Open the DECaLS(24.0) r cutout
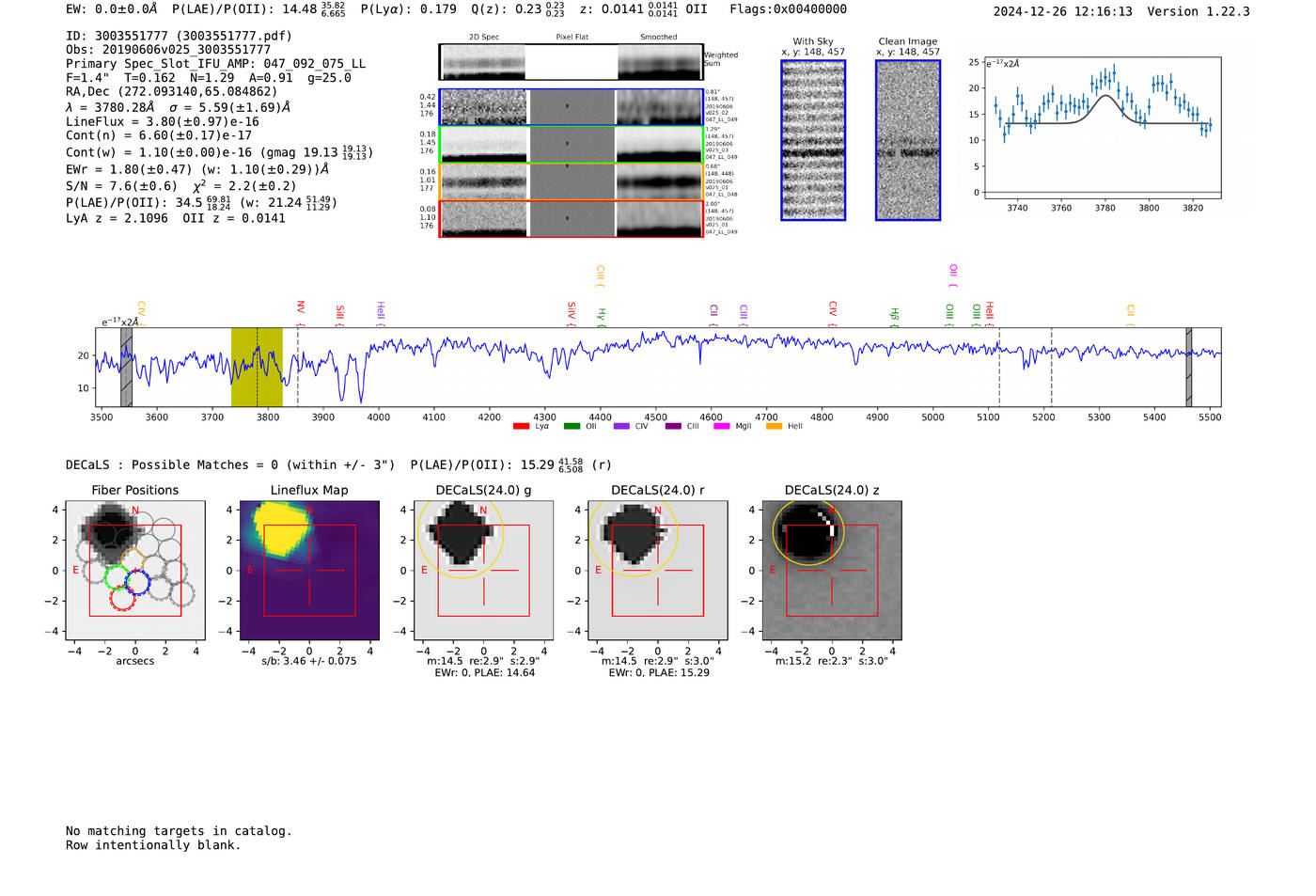 tap(657, 570)
